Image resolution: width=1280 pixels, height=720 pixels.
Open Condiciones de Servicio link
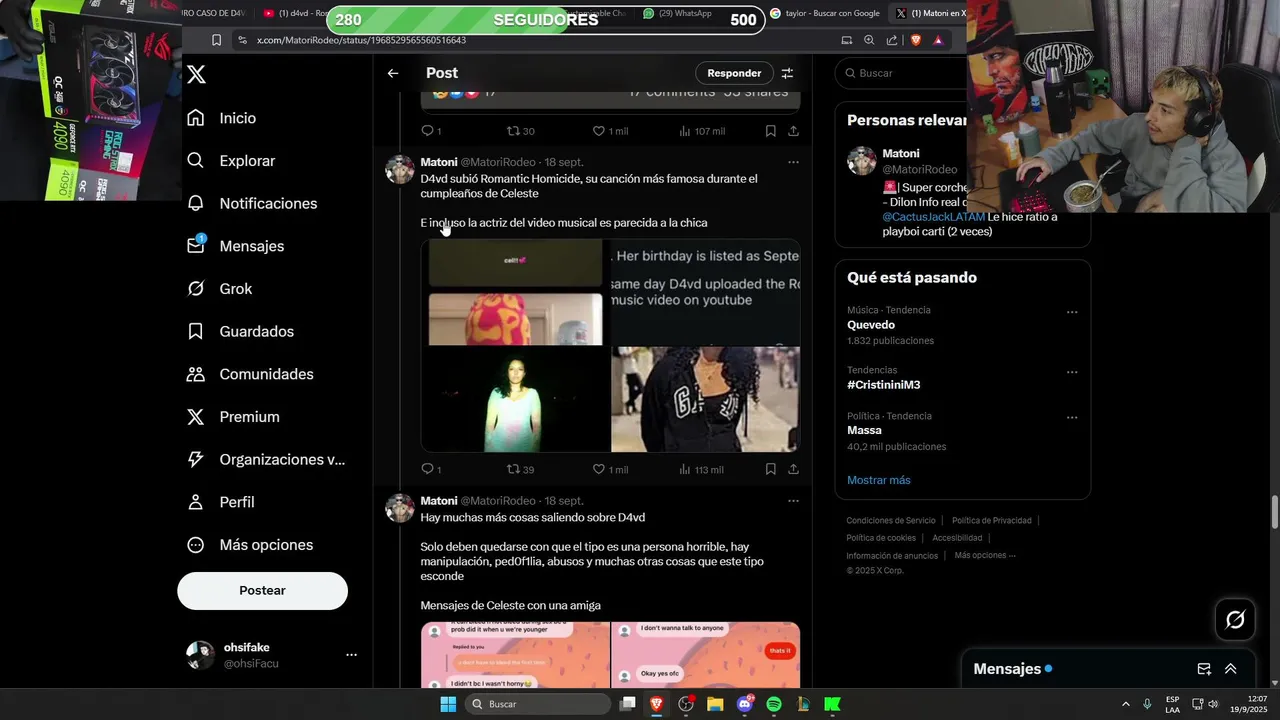pos(891,520)
